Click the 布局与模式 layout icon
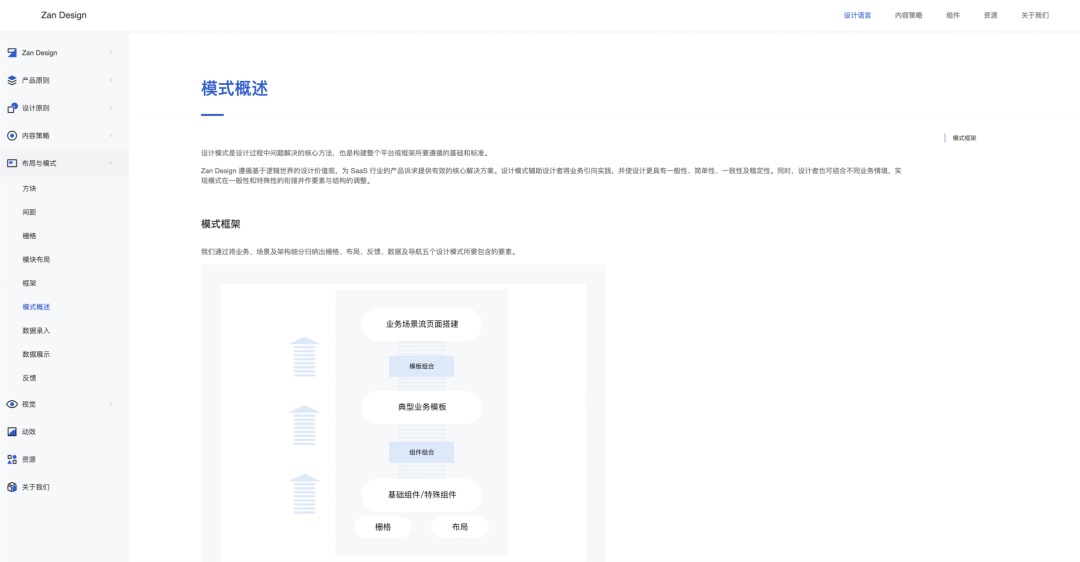Screen dimensions: 1080x562 coord(12,163)
